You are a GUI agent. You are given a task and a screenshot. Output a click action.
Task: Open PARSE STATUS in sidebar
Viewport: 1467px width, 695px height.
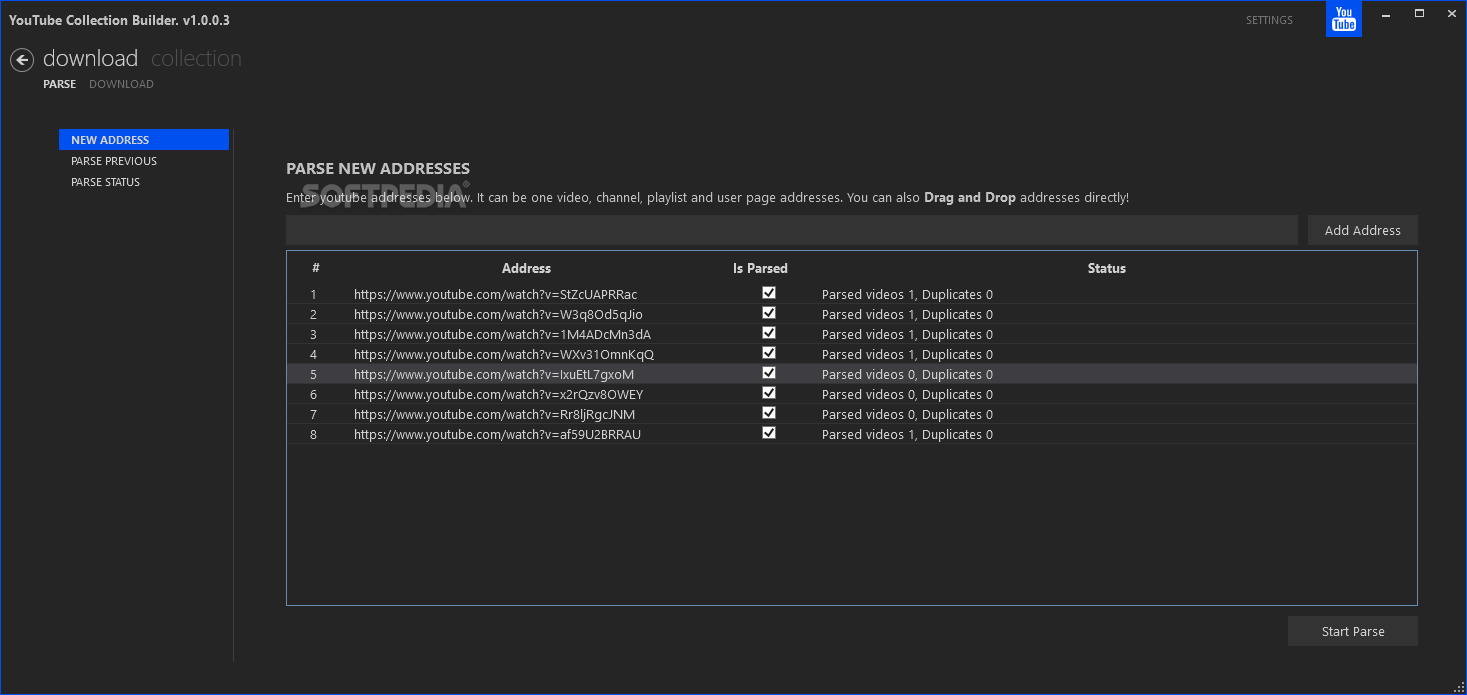pyautogui.click(x=105, y=182)
